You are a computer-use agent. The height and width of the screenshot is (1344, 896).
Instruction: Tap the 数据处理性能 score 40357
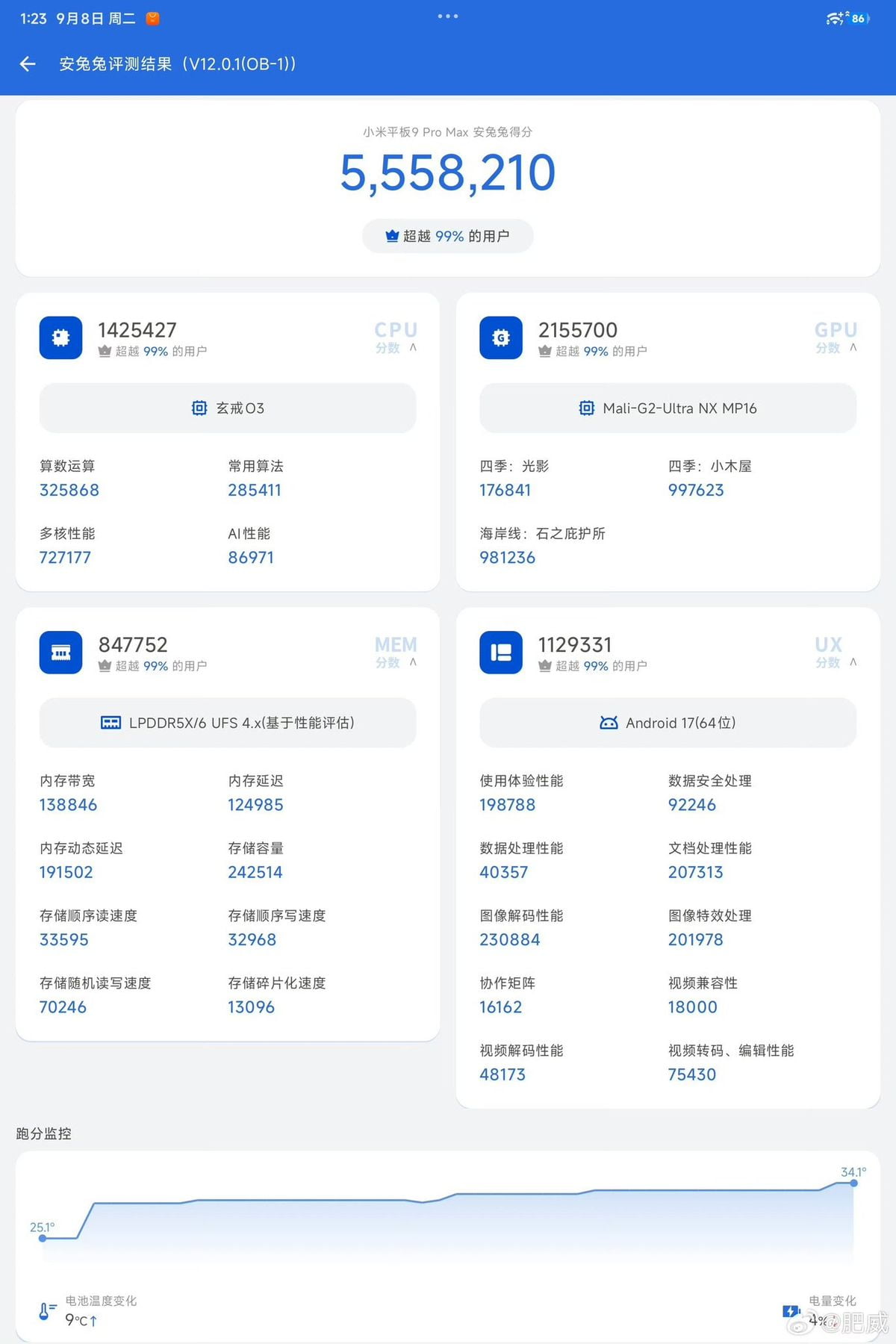(504, 872)
